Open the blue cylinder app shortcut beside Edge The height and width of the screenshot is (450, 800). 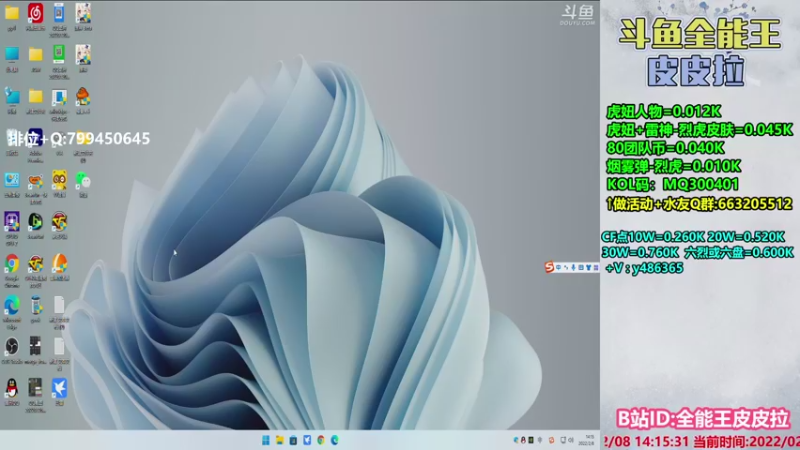tap(35, 306)
